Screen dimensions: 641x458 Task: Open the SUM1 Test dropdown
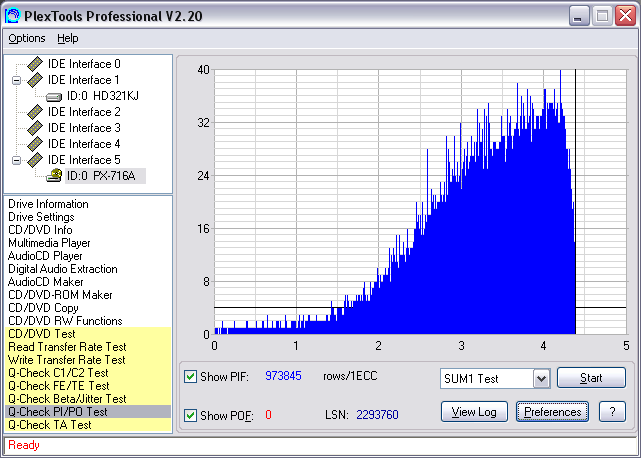[541, 379]
